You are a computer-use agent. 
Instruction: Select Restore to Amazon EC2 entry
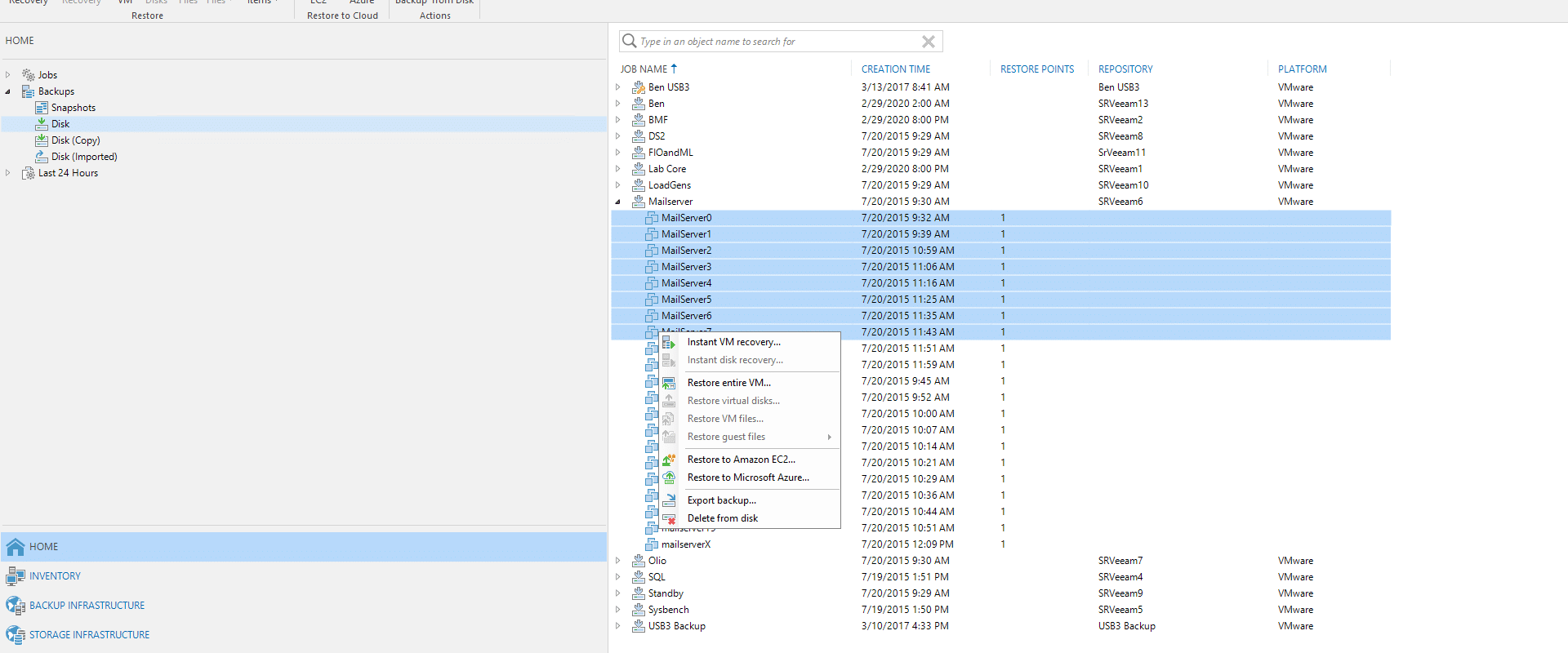click(x=741, y=460)
